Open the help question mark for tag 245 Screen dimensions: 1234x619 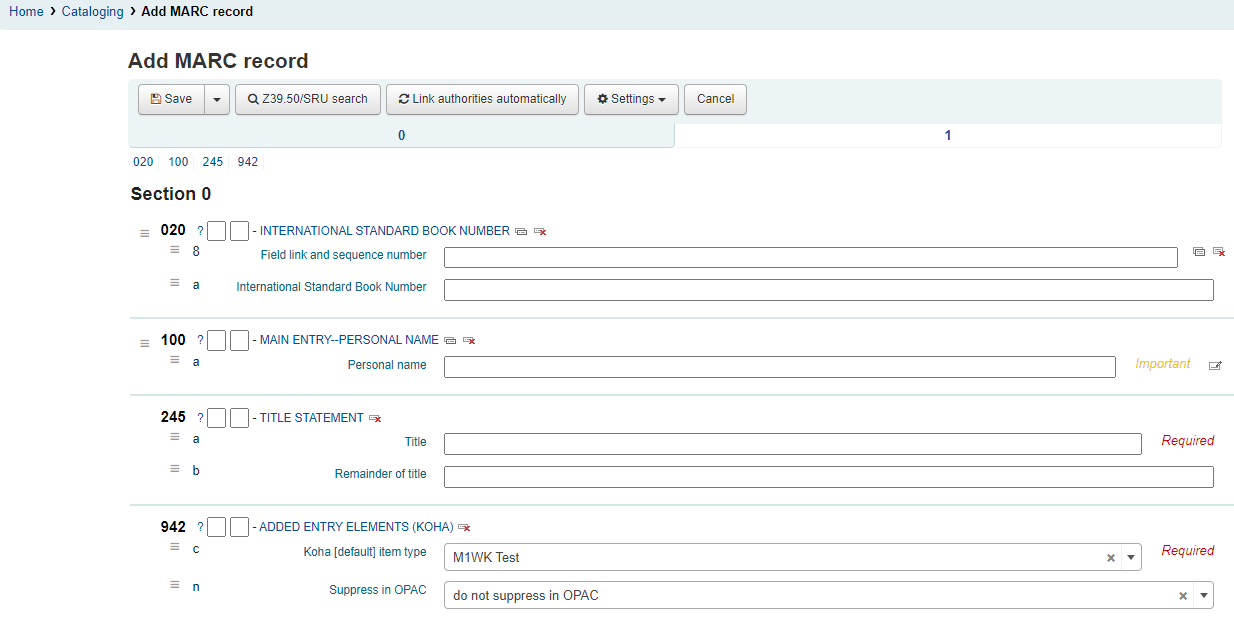click(200, 418)
